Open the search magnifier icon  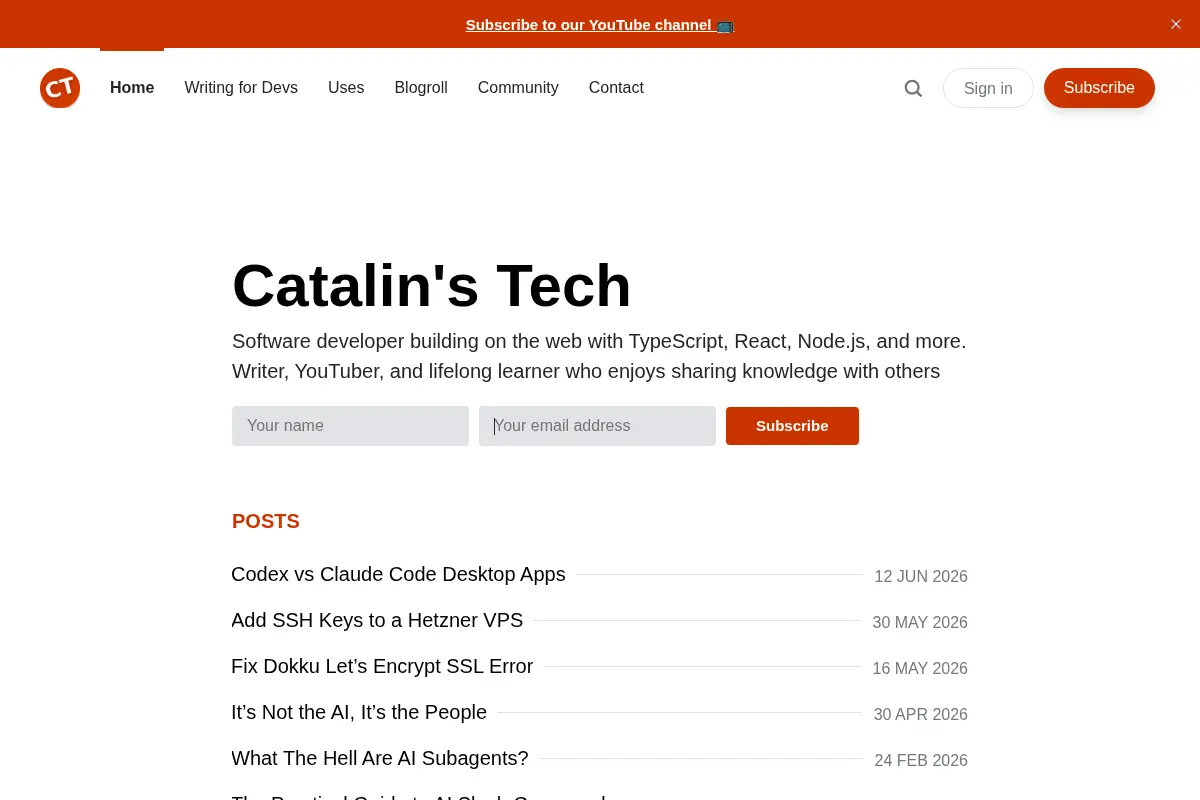click(x=913, y=88)
